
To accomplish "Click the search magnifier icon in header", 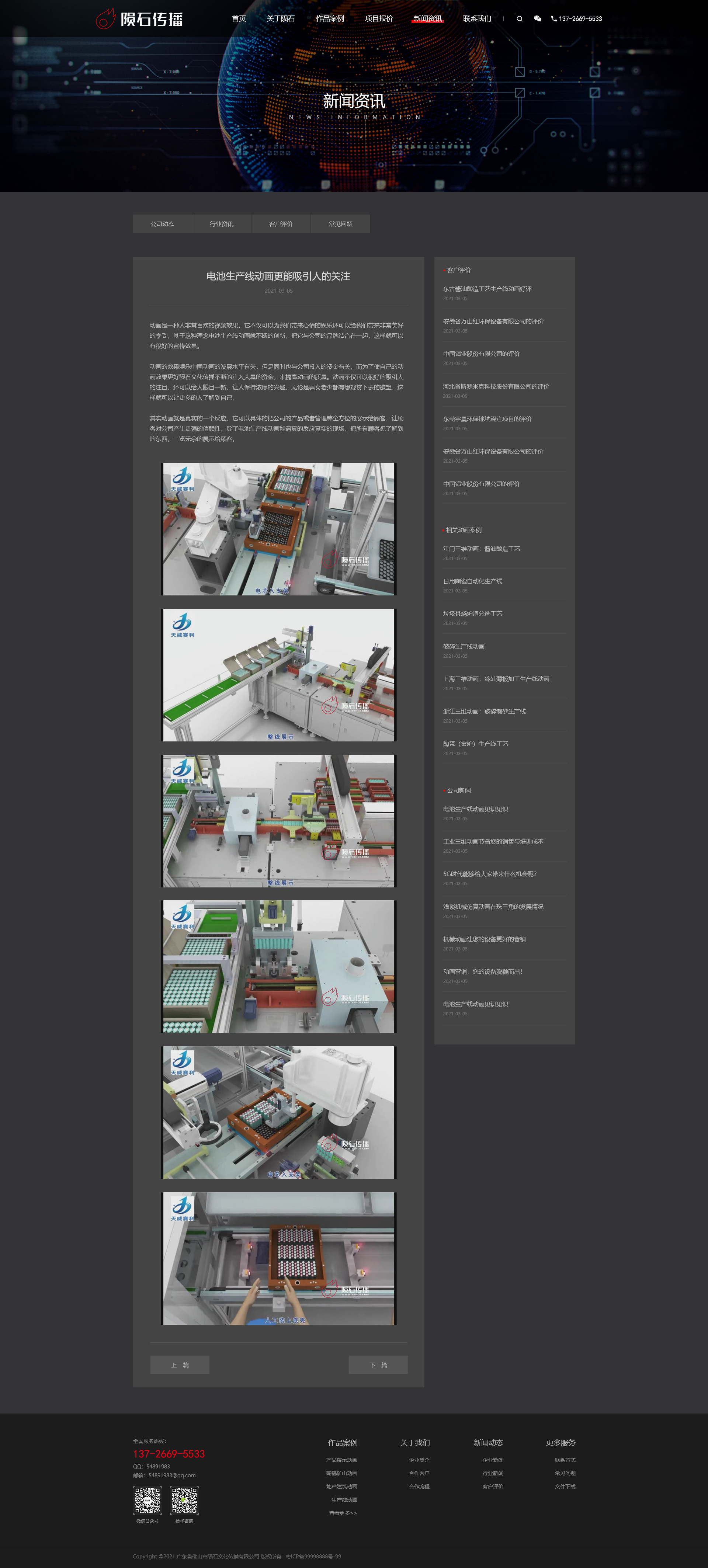I will (519, 19).
